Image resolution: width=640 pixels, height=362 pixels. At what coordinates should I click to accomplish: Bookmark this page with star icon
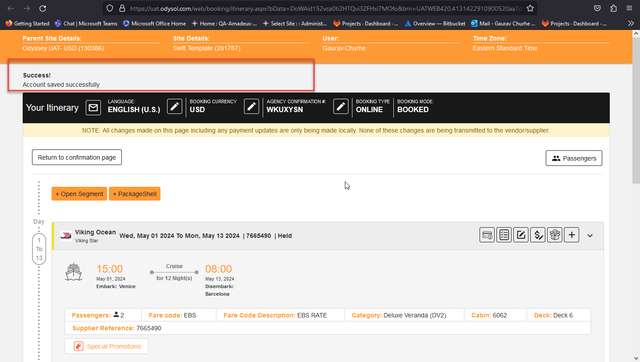tap(530, 8)
